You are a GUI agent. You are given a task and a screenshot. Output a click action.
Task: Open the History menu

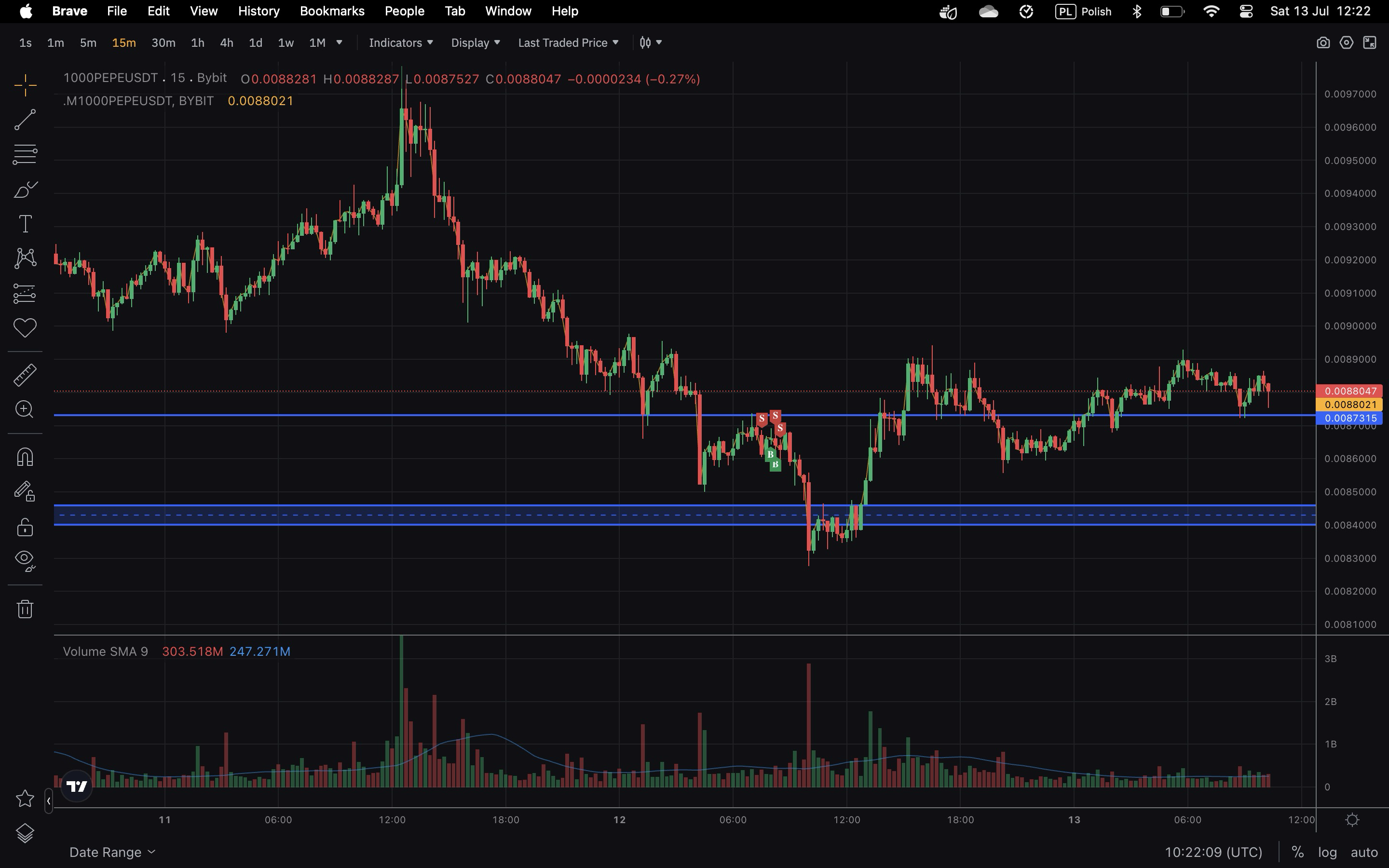259,11
